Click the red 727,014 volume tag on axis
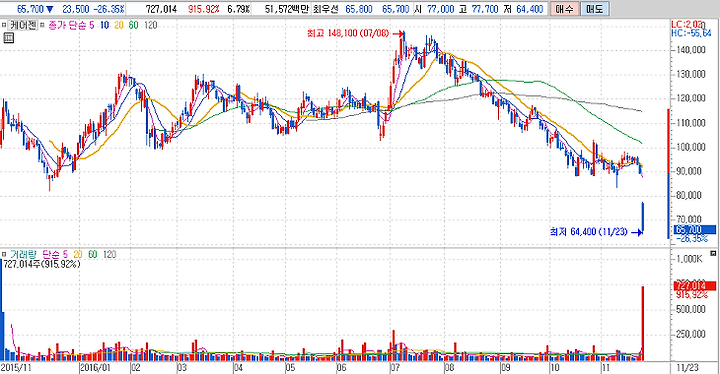Image resolution: width=720 pixels, height=374 pixels. 695,286
